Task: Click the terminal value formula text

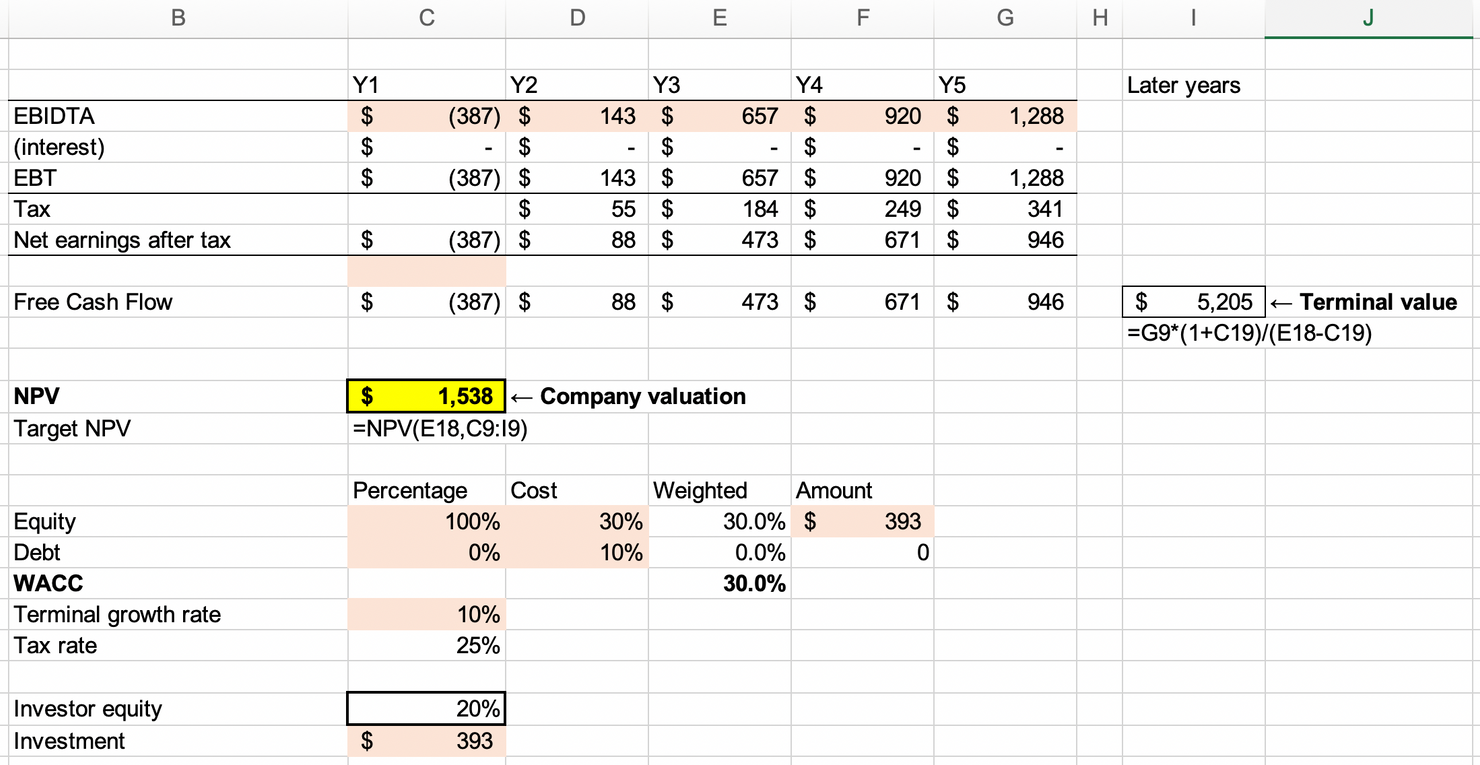Action: click(x=1249, y=333)
